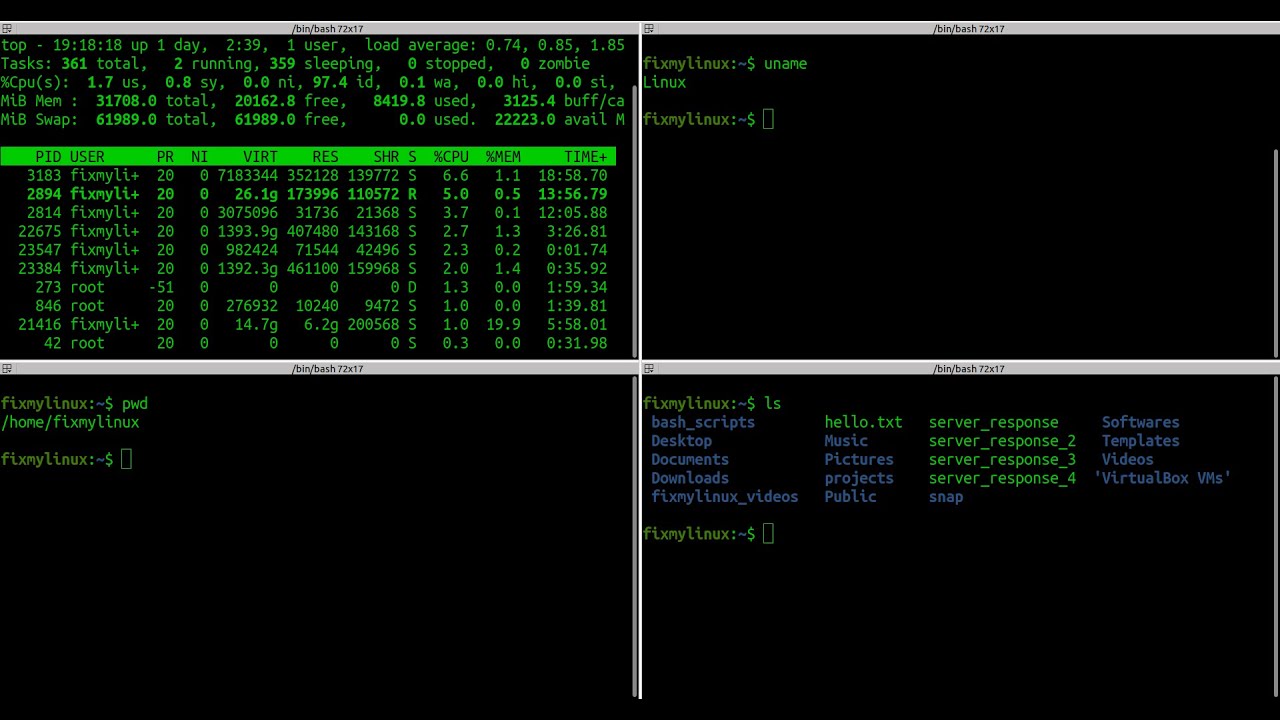The width and height of the screenshot is (1280, 720).
Task: Click the SHR column header in top
Action: pyautogui.click(x=385, y=157)
